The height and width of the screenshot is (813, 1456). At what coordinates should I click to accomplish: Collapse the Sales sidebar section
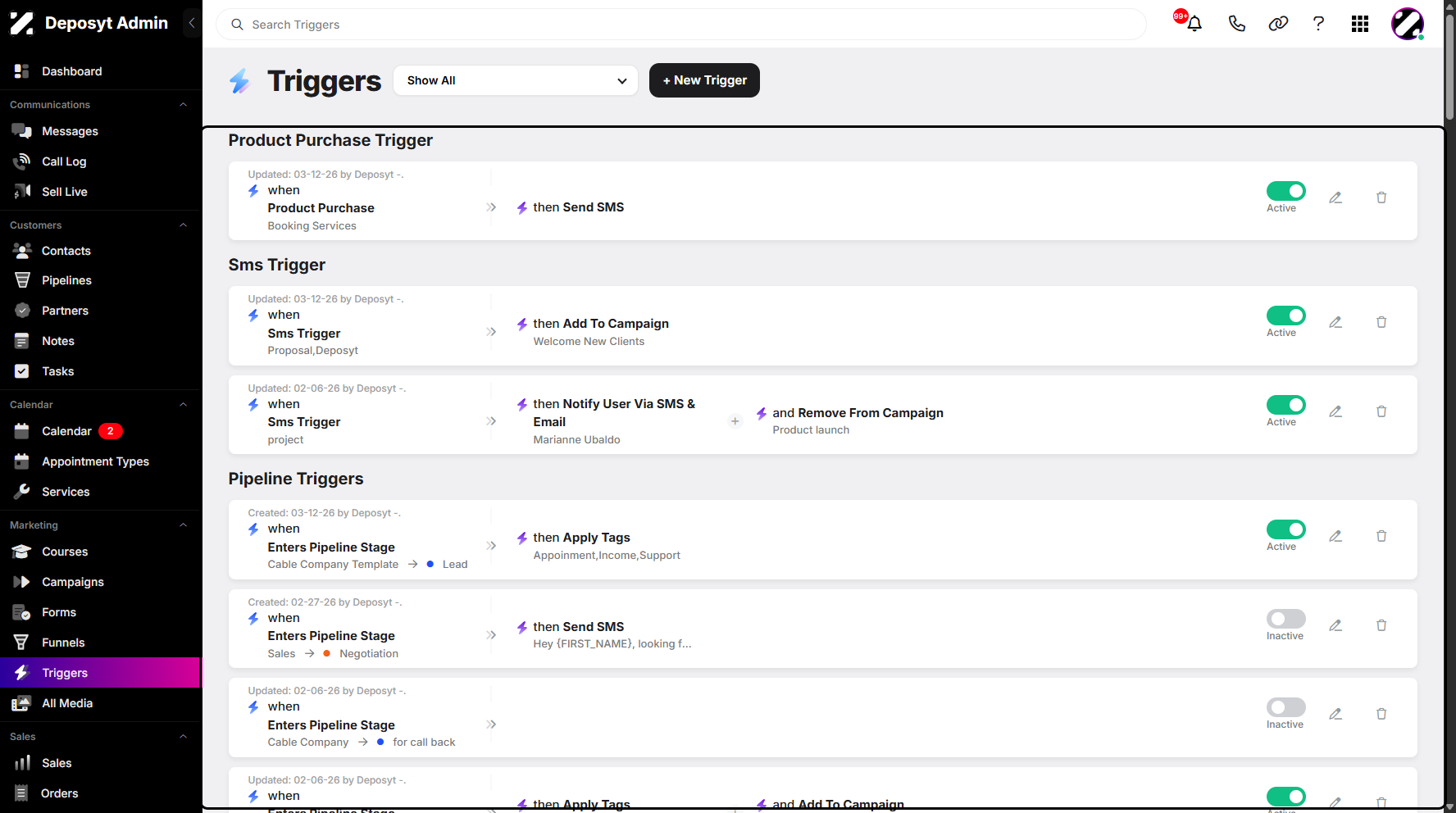(x=184, y=737)
